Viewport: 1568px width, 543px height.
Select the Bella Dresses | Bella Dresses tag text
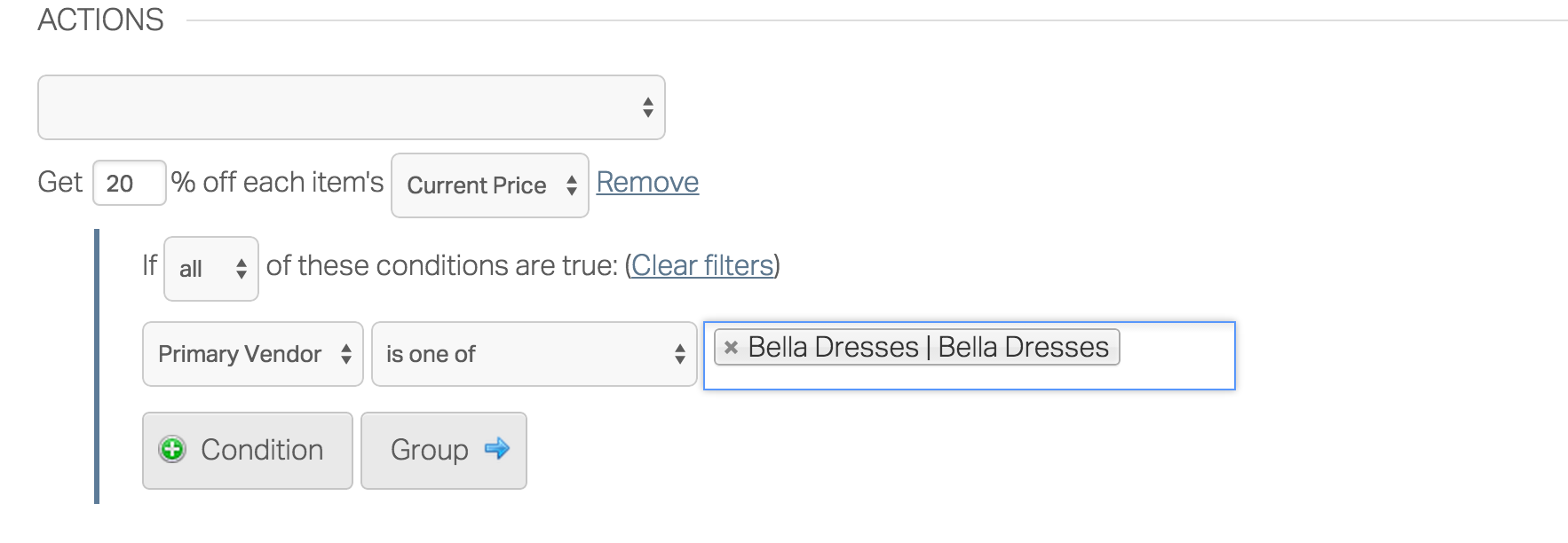point(929,347)
